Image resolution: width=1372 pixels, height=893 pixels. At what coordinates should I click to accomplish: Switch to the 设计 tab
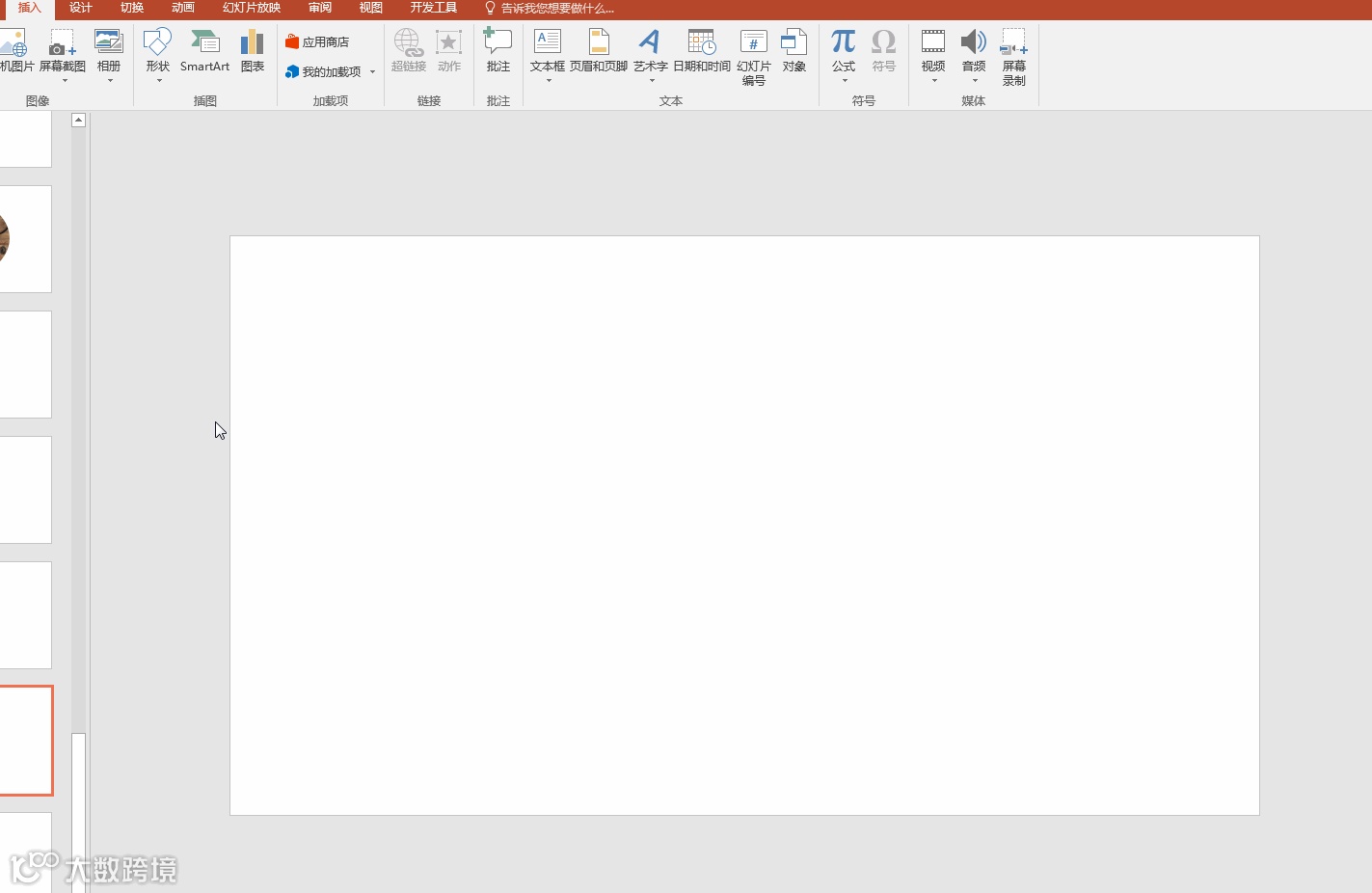[81, 9]
